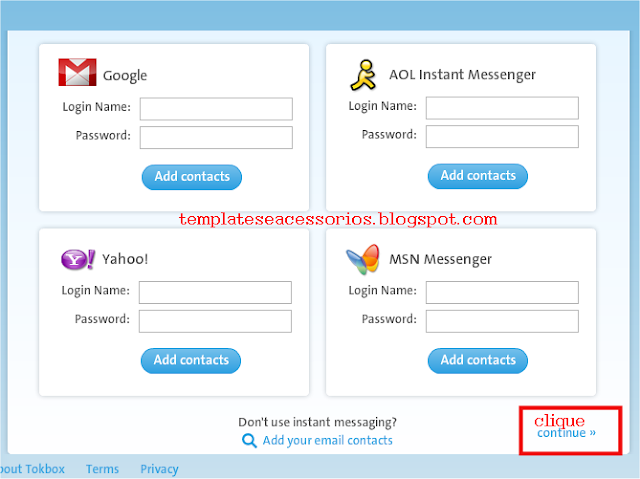Focus the AOL Password field
The height and width of the screenshot is (479, 640).
502,136
